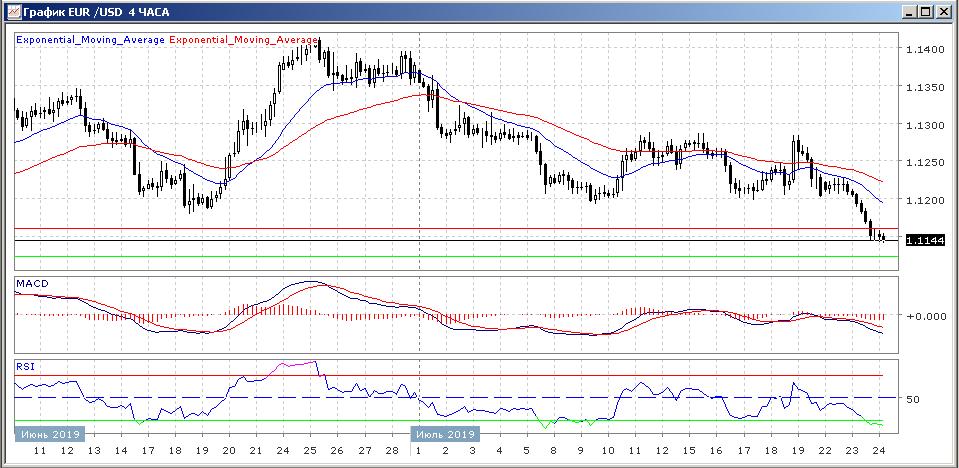Click date 19 under the July section
Screen dimensions: 959x468
(798, 451)
